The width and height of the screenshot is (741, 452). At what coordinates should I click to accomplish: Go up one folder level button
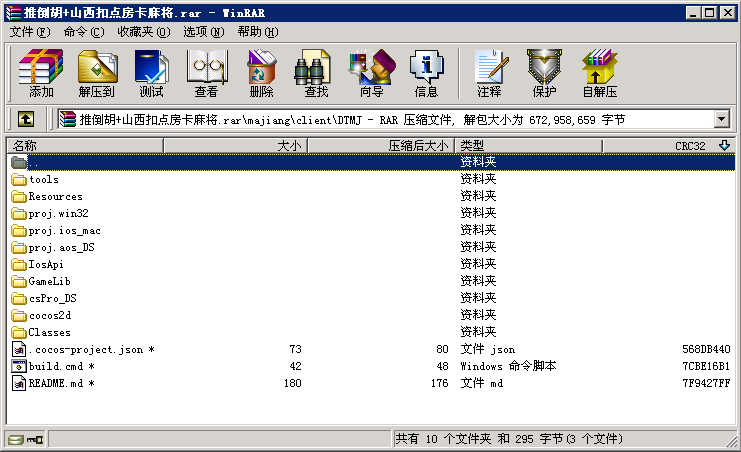(25, 120)
